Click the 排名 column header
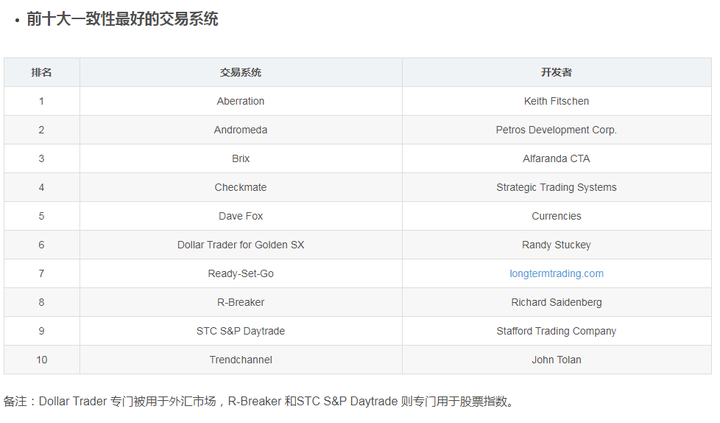Viewport: 720px width, 423px height. [42, 73]
